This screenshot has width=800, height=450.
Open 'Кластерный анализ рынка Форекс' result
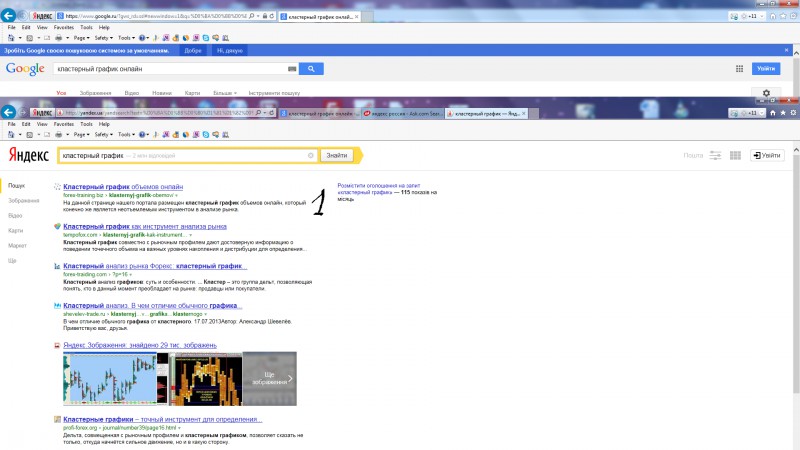point(155,266)
